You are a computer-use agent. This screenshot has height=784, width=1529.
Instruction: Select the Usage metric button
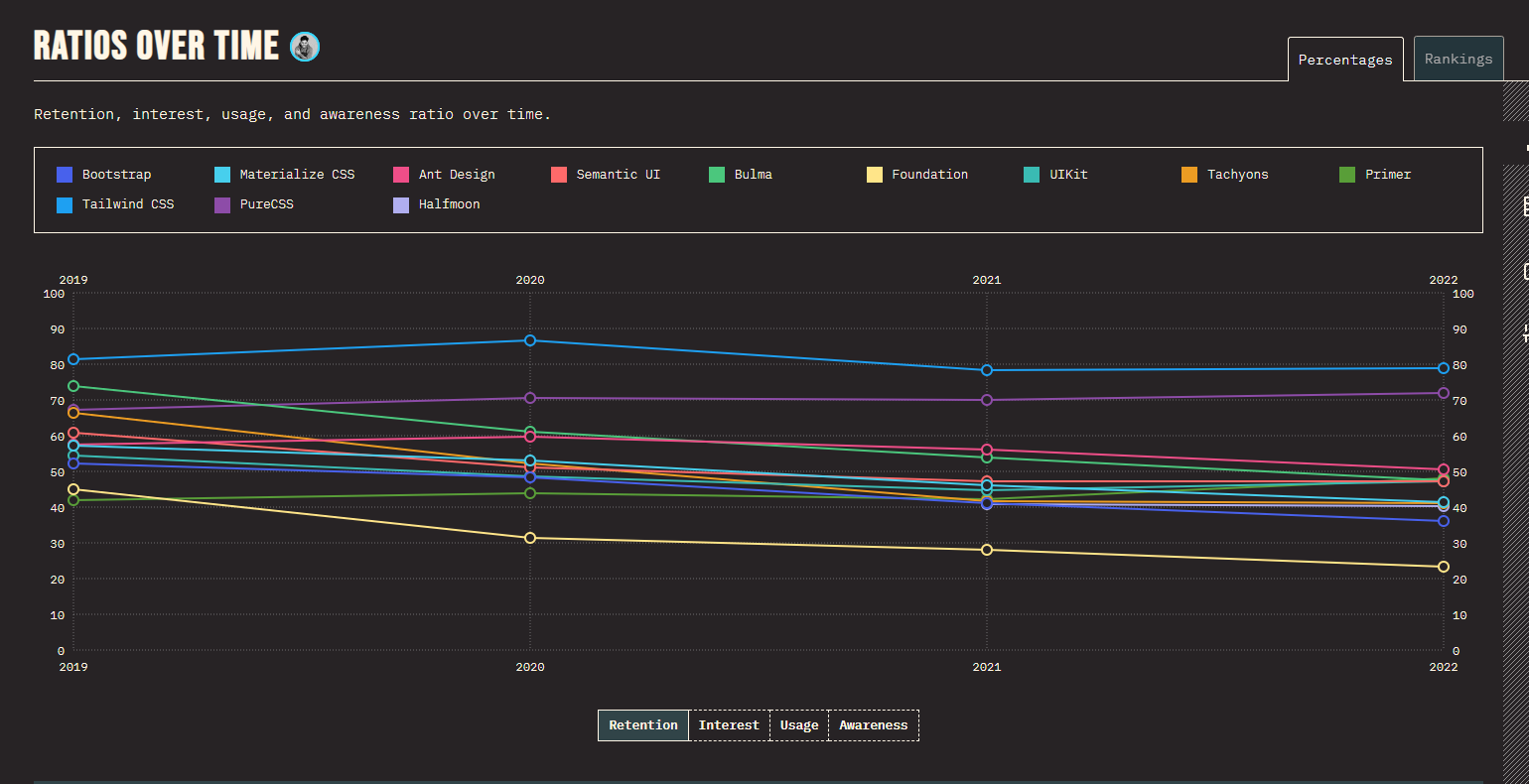[x=799, y=725]
